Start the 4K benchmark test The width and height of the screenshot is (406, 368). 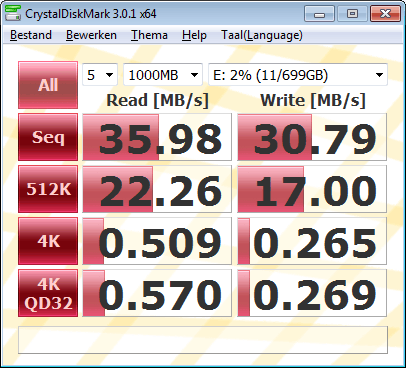(48, 241)
